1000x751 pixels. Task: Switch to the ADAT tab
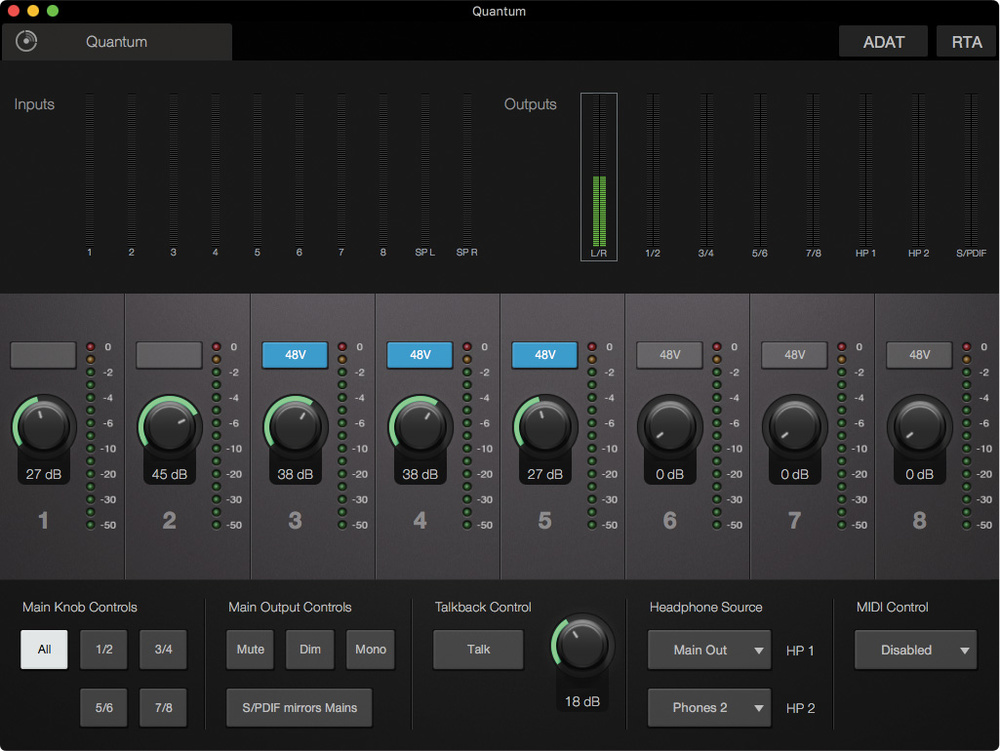pos(883,42)
